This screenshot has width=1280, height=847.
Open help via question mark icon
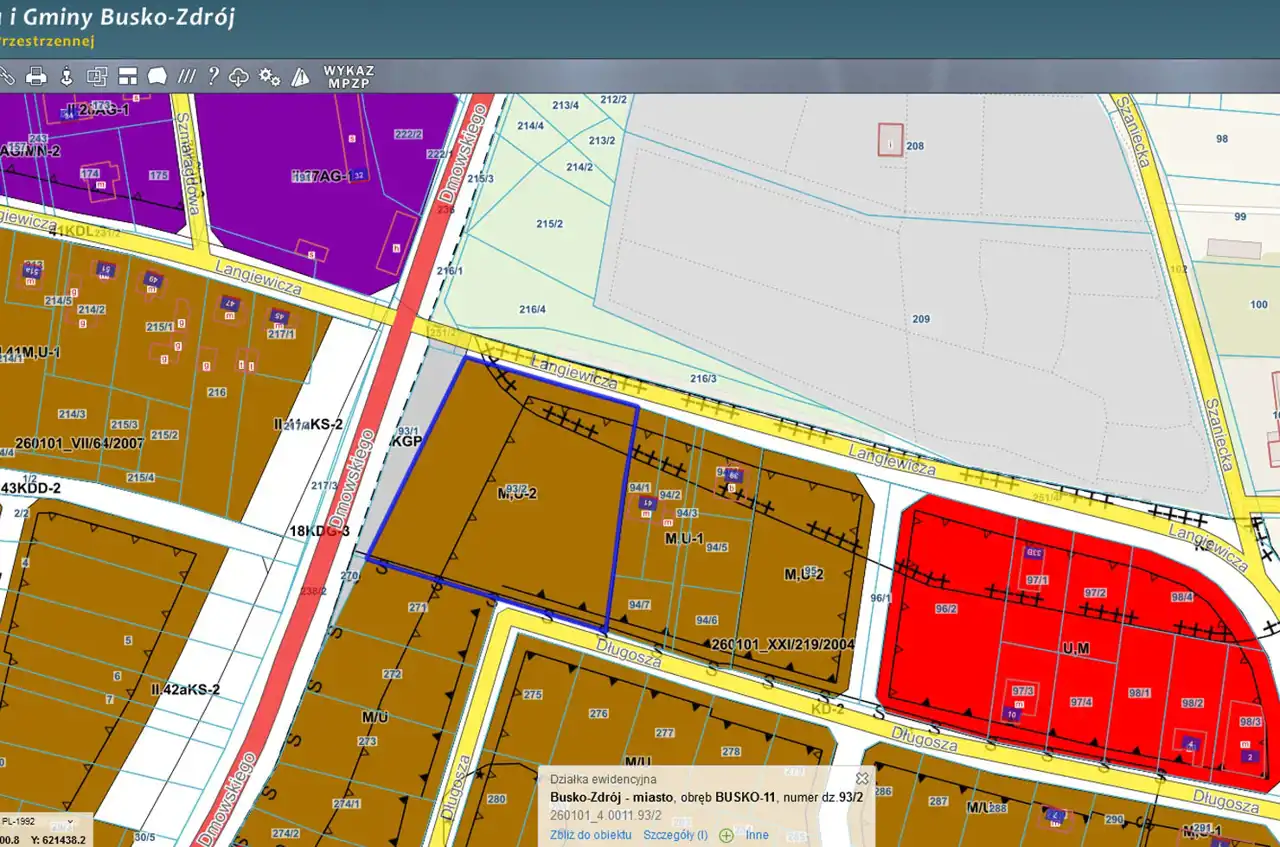(213, 76)
